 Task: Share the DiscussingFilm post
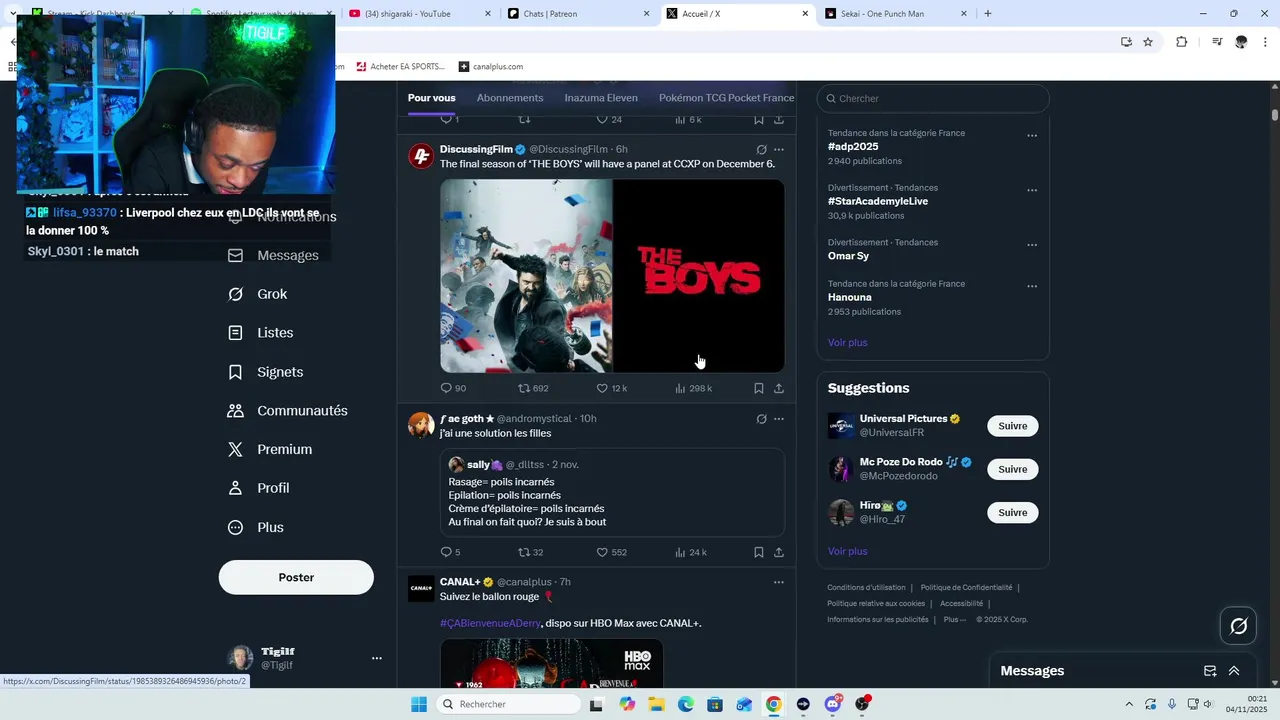tap(779, 388)
